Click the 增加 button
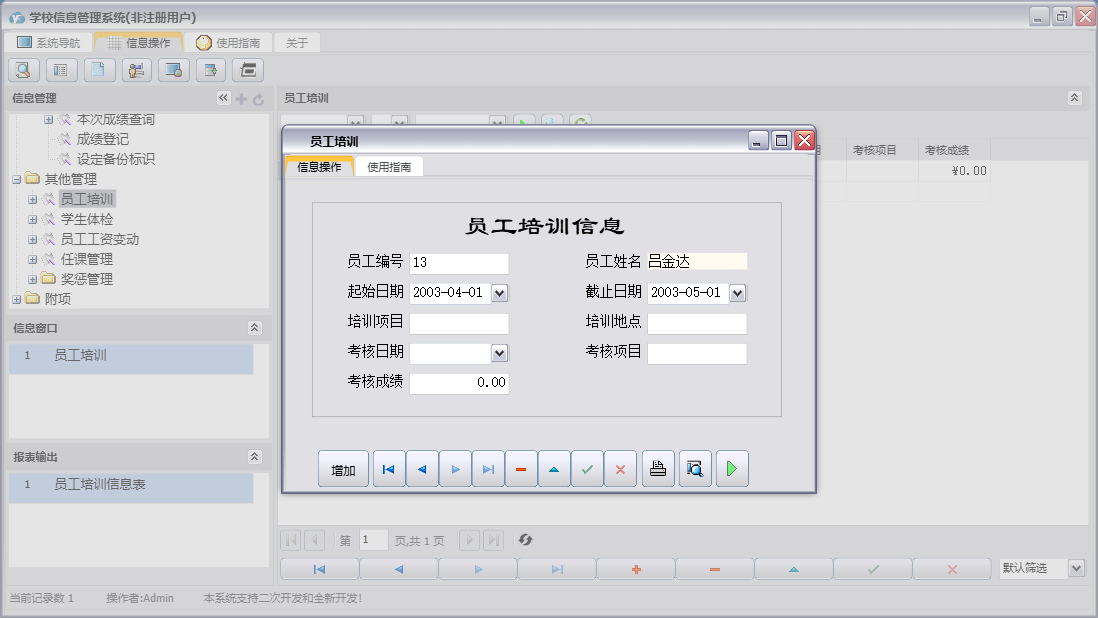1098x618 pixels. click(343, 469)
